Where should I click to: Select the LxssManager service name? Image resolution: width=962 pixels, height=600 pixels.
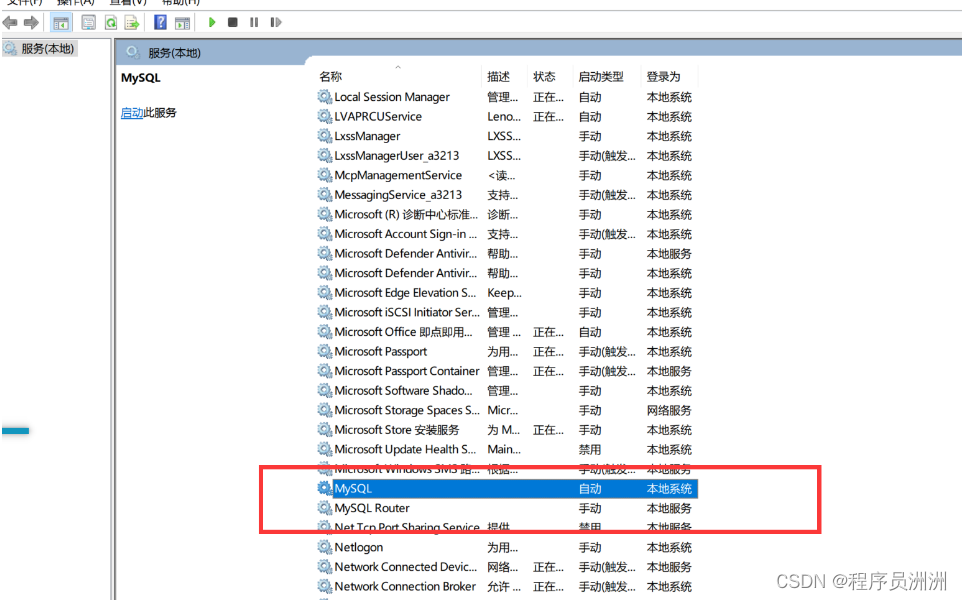367,136
